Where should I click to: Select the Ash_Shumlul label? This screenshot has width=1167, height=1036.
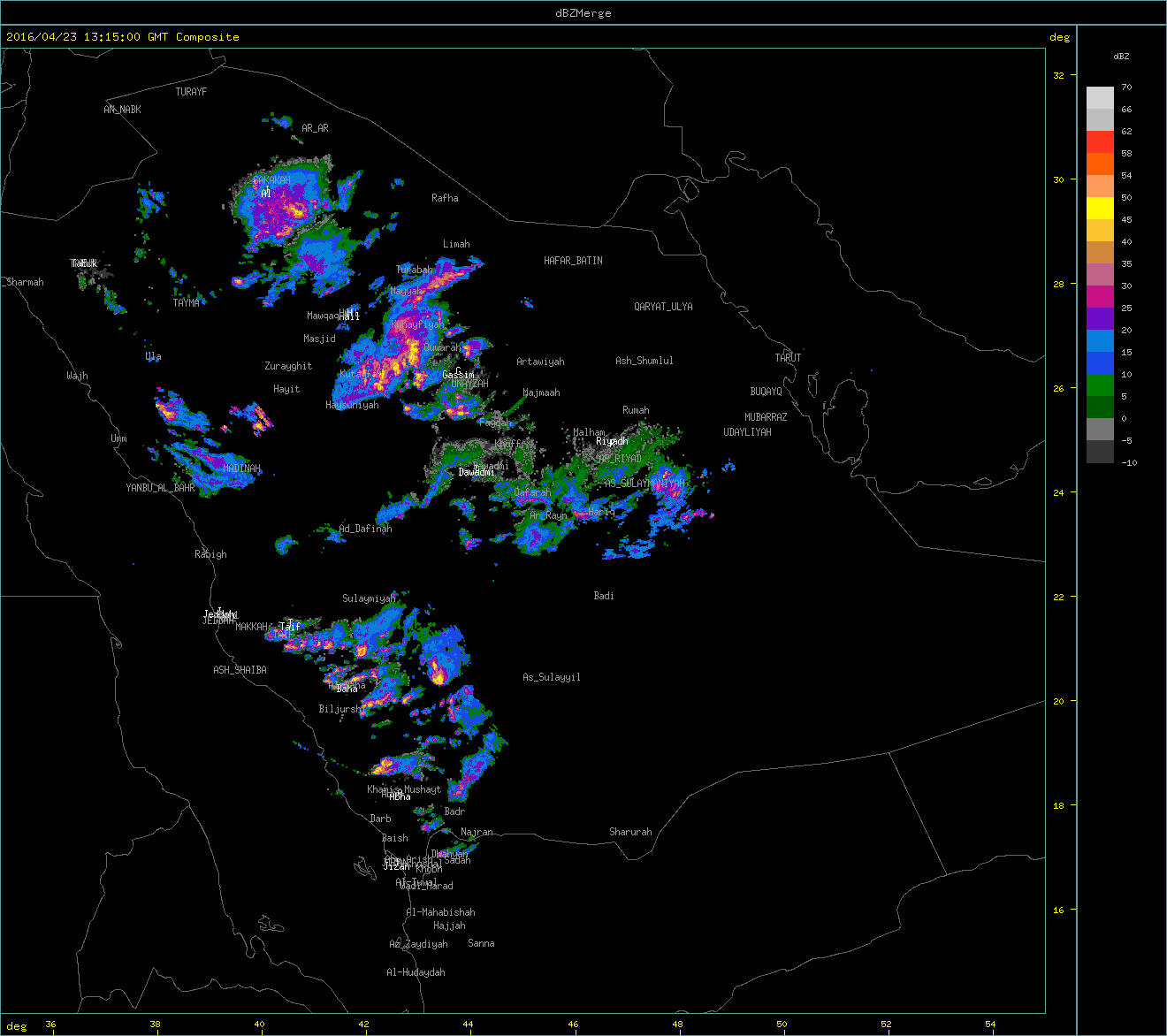pyautogui.click(x=645, y=361)
